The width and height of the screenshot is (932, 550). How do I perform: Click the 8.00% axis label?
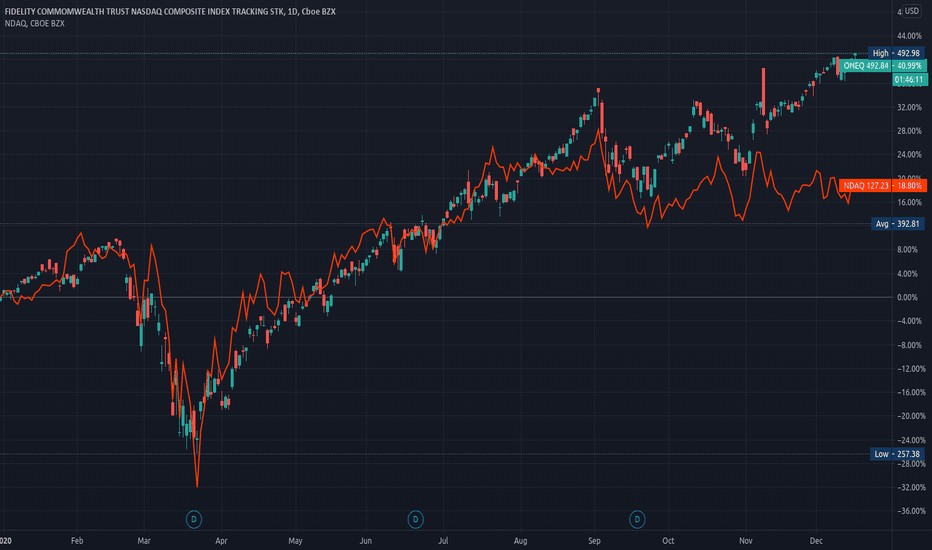coord(907,250)
